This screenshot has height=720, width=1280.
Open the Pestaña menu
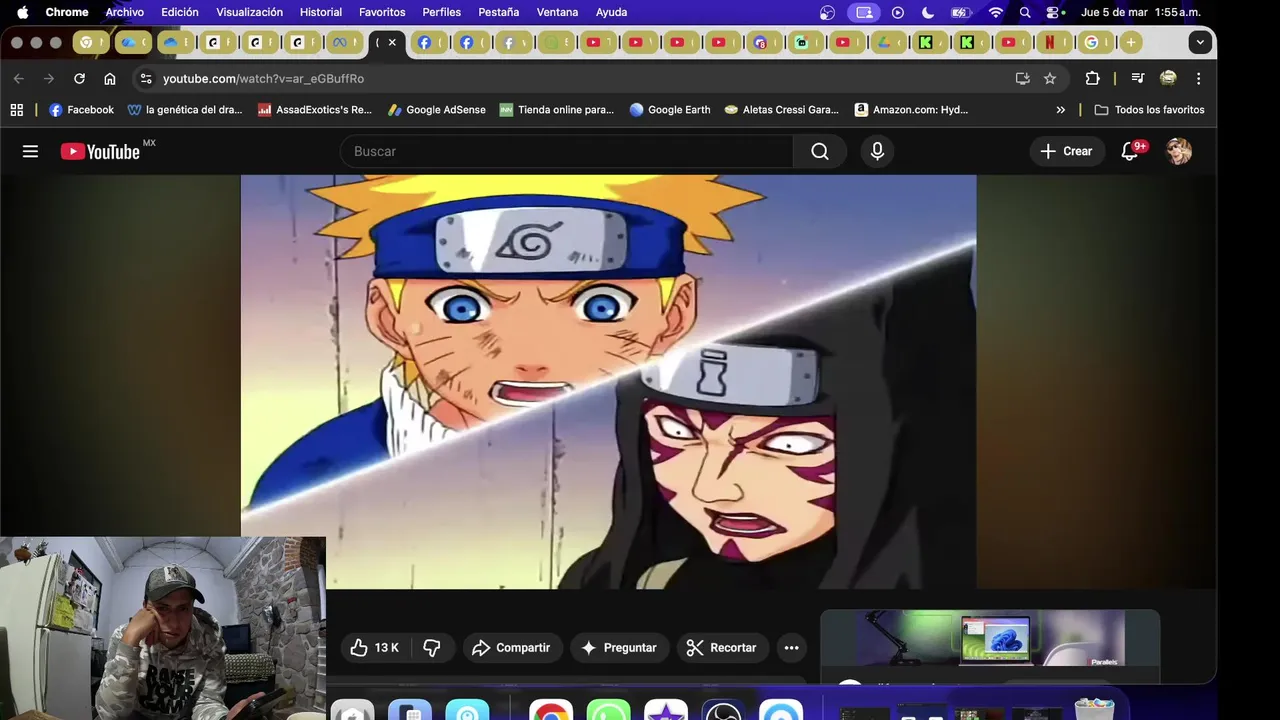pos(498,12)
